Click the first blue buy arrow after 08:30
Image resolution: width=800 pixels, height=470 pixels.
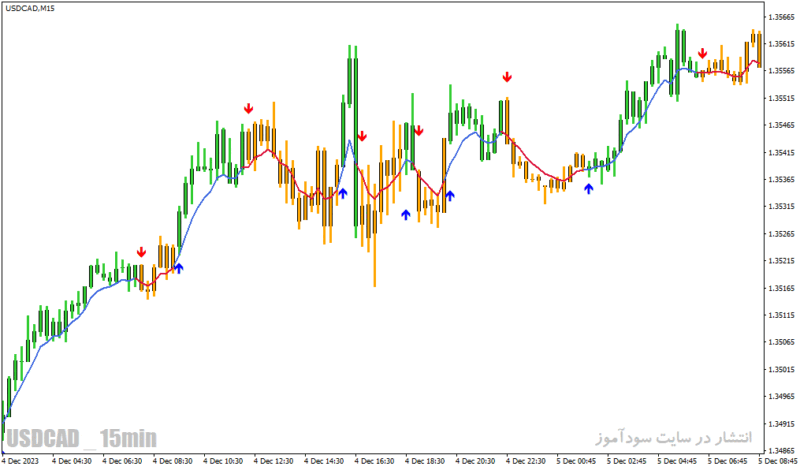click(179, 268)
